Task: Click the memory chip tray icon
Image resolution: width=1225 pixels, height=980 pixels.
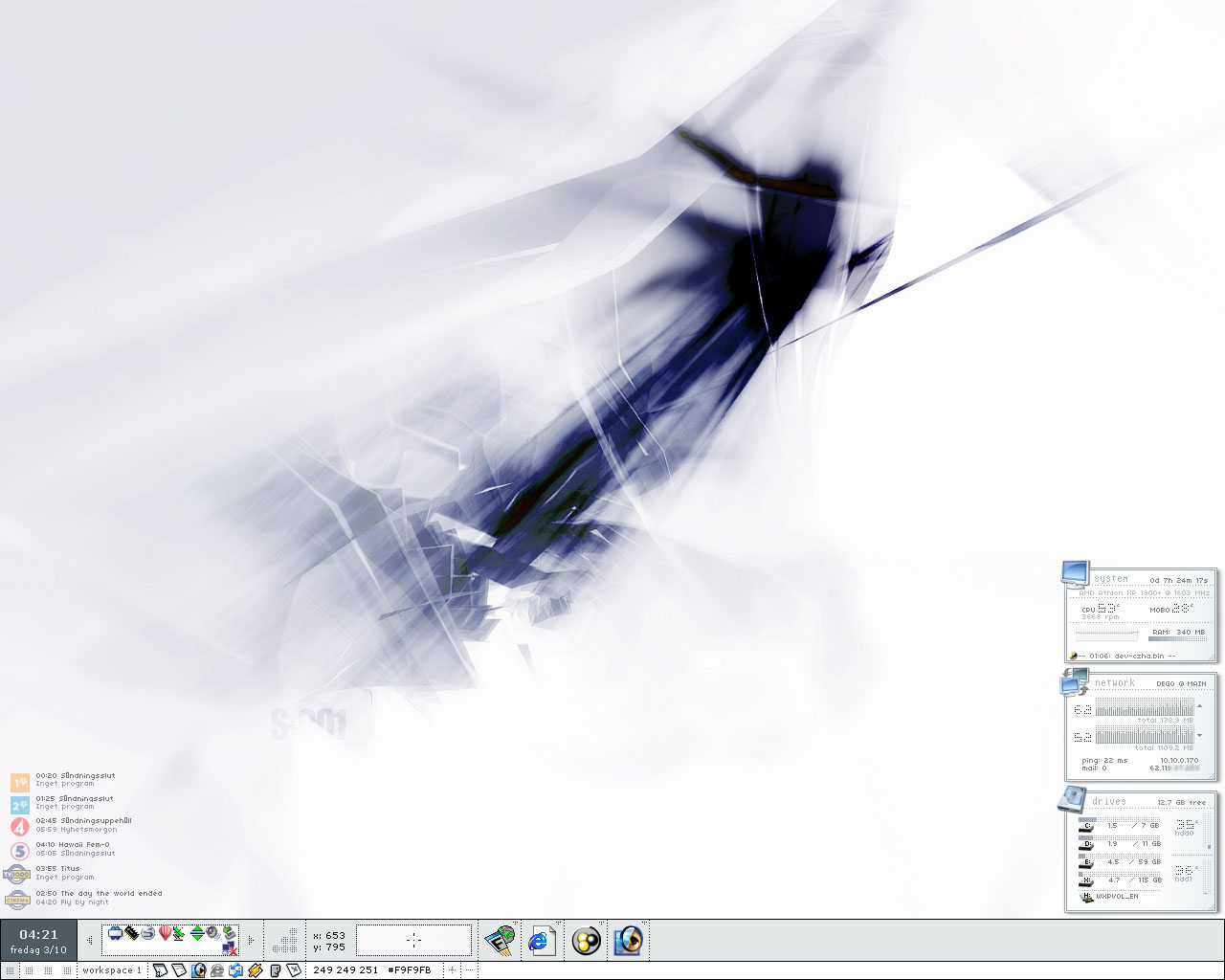Action: click(x=130, y=932)
